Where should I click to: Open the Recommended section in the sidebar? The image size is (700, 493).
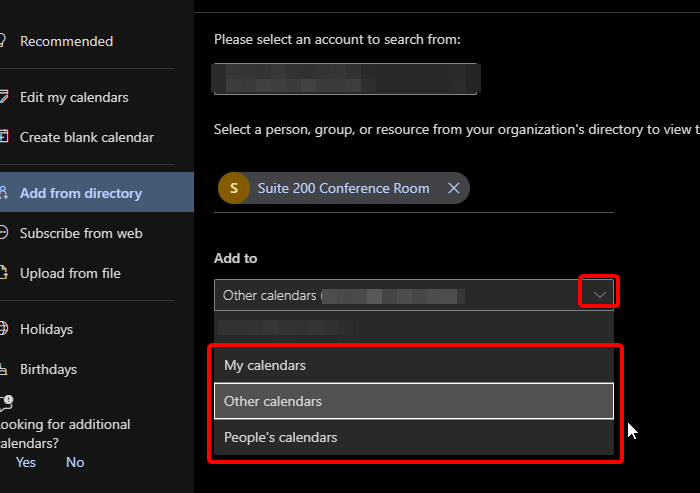point(66,41)
